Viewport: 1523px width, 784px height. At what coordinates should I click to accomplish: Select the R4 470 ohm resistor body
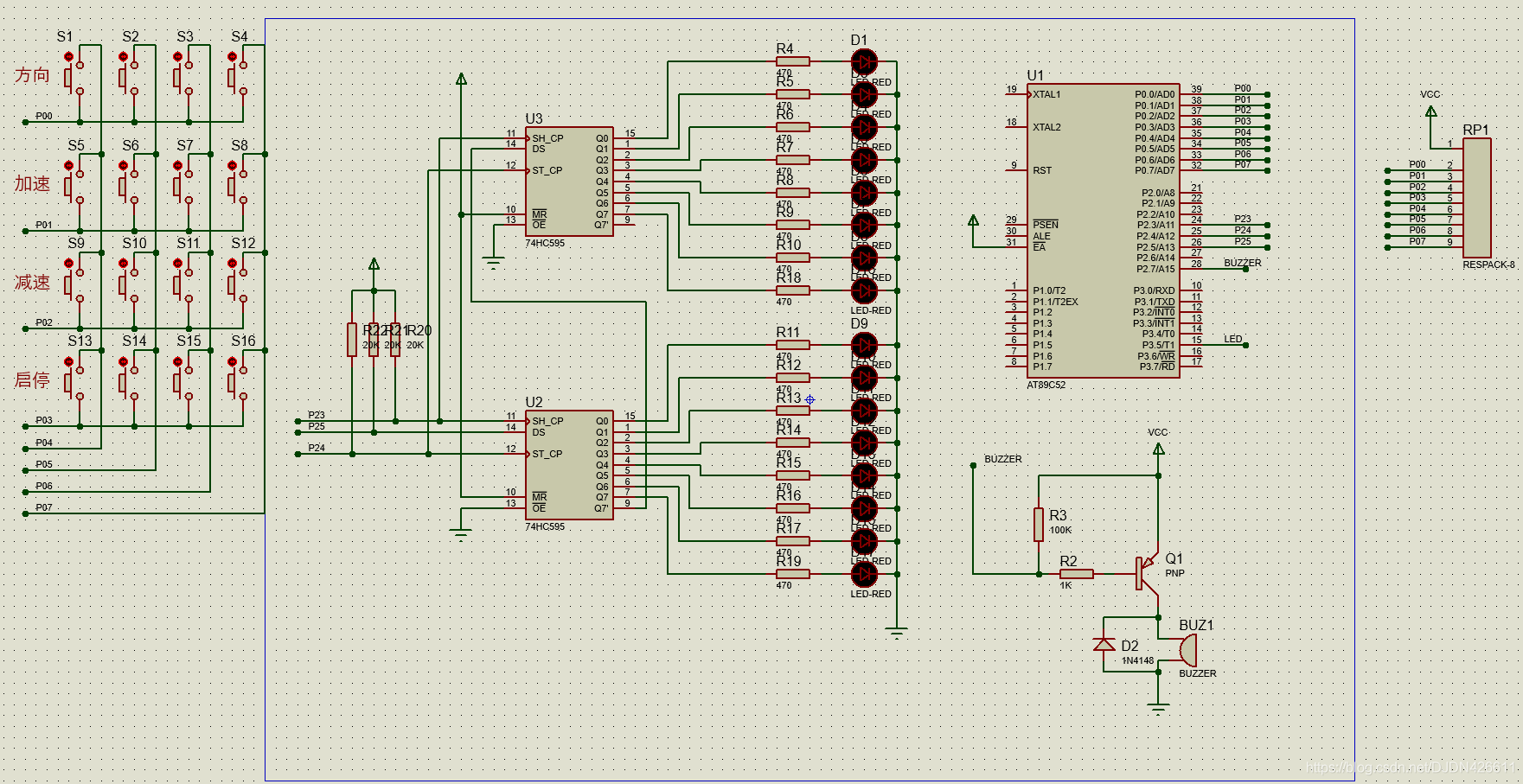793,61
